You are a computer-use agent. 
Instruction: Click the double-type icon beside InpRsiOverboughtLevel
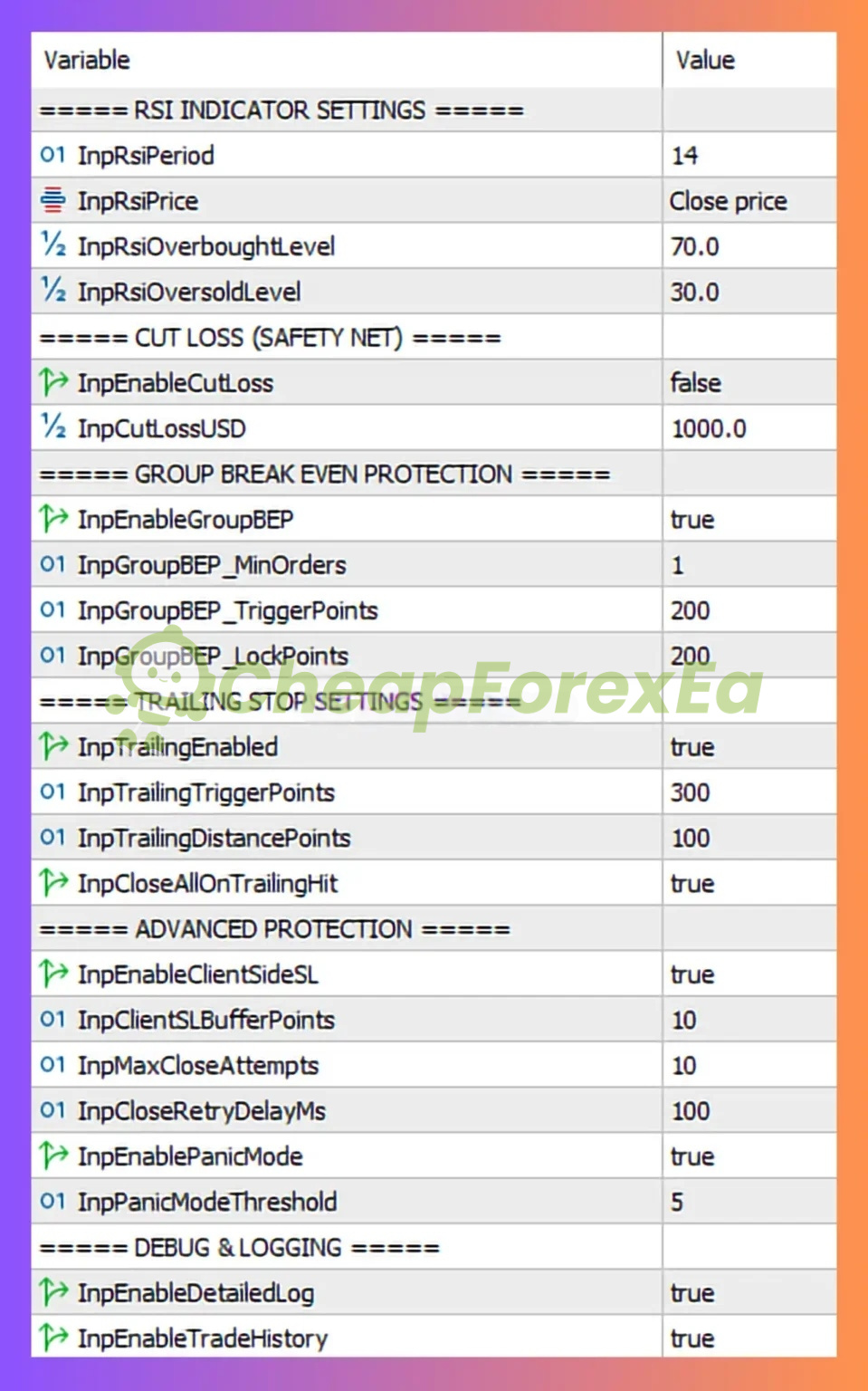pos(52,245)
